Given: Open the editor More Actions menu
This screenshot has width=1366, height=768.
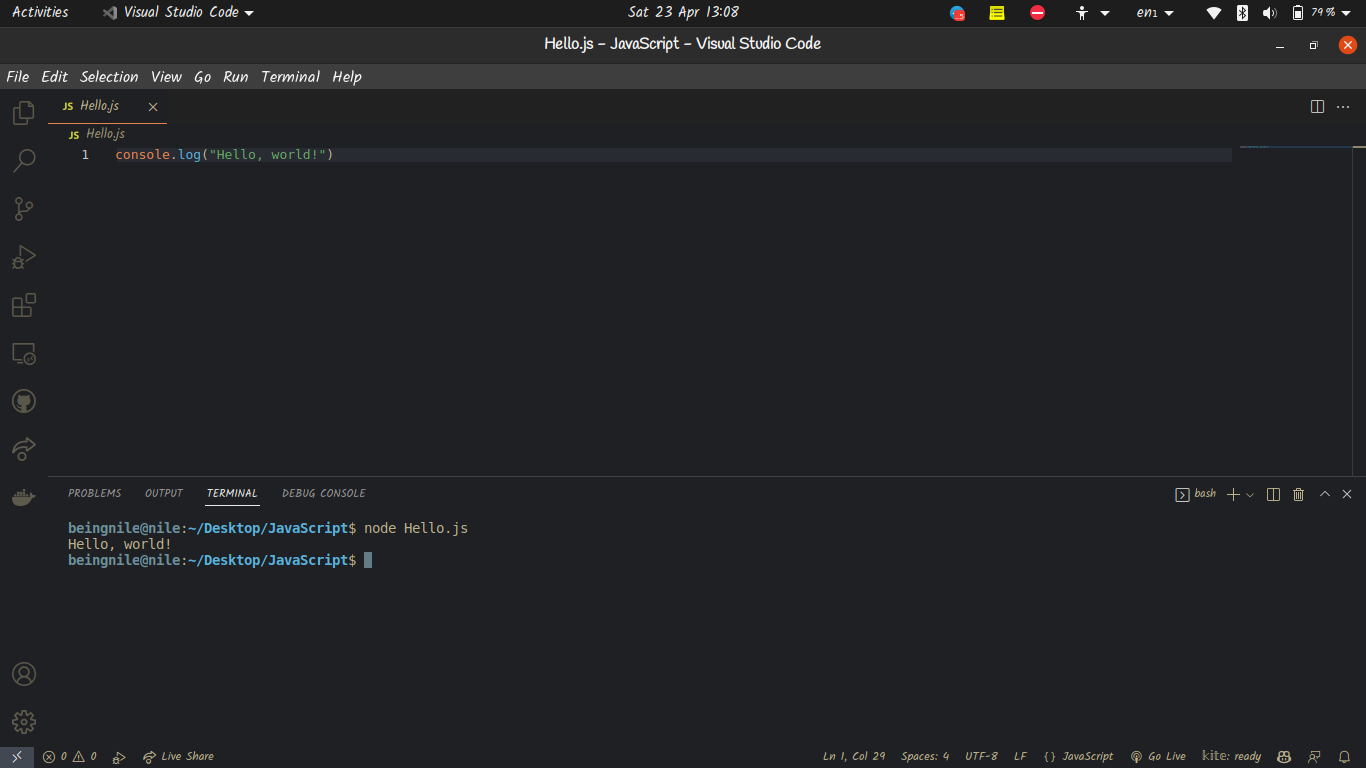Looking at the screenshot, I should [1344, 107].
